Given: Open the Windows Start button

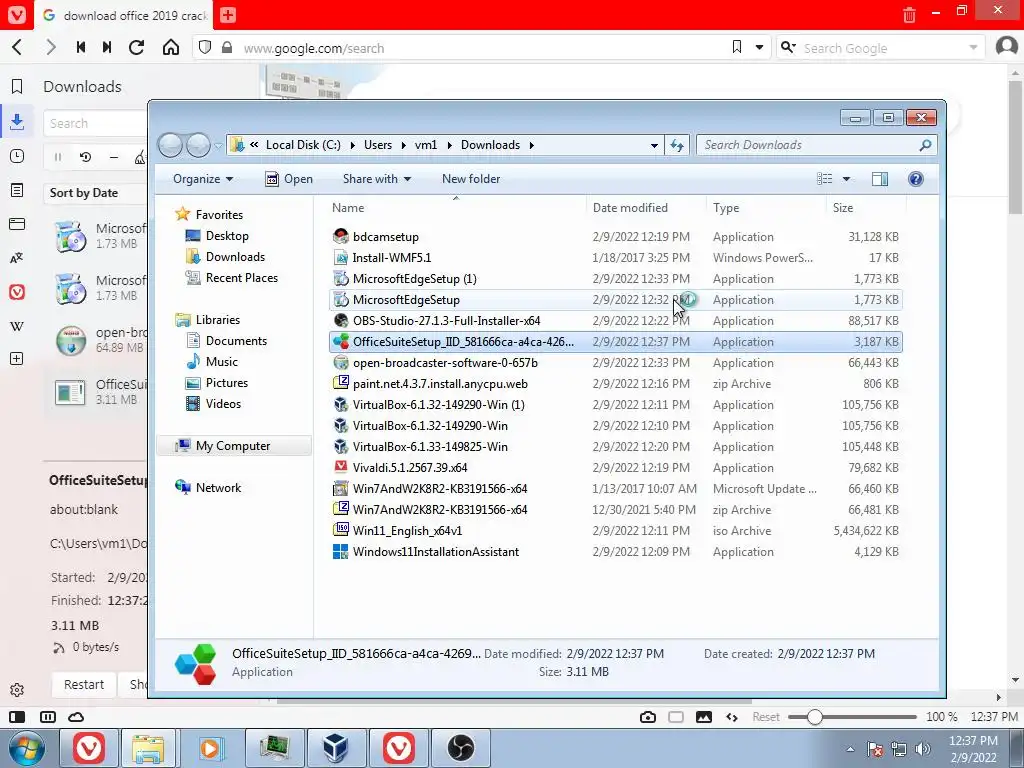Looking at the screenshot, I should click(x=26, y=748).
